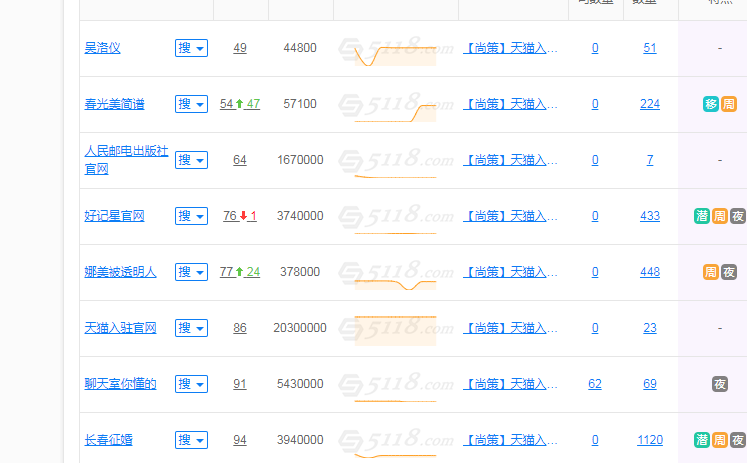Click rank 86 in 天猫入驻官网 row

[x=240, y=328]
